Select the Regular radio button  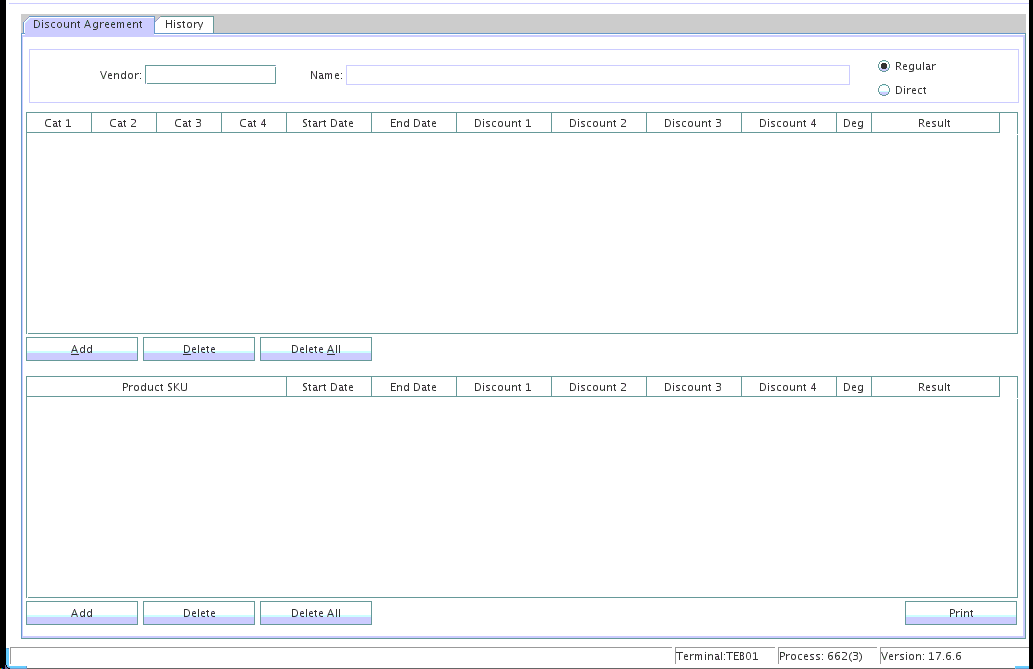tap(884, 67)
